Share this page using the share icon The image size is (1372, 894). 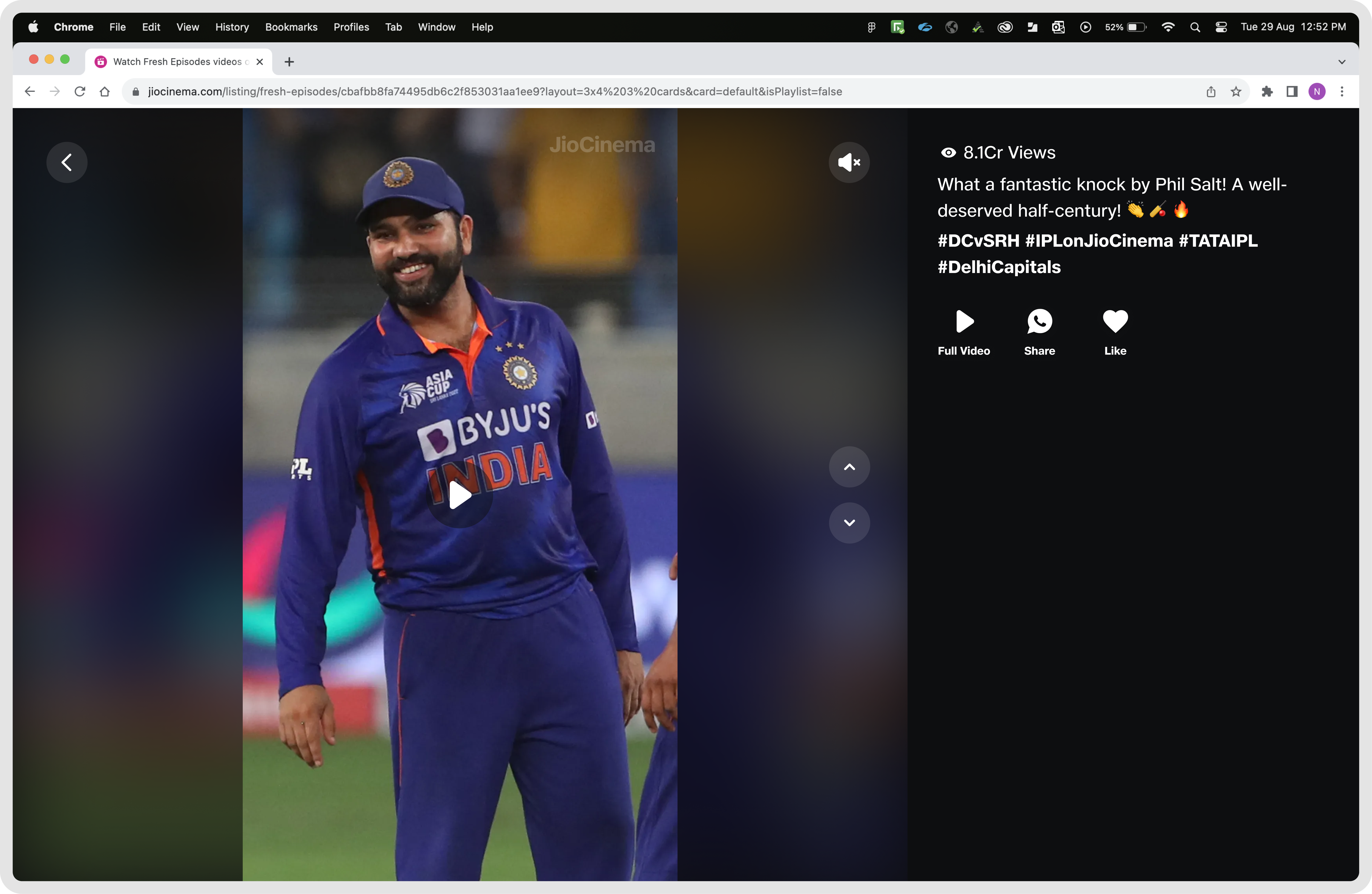click(x=1211, y=92)
